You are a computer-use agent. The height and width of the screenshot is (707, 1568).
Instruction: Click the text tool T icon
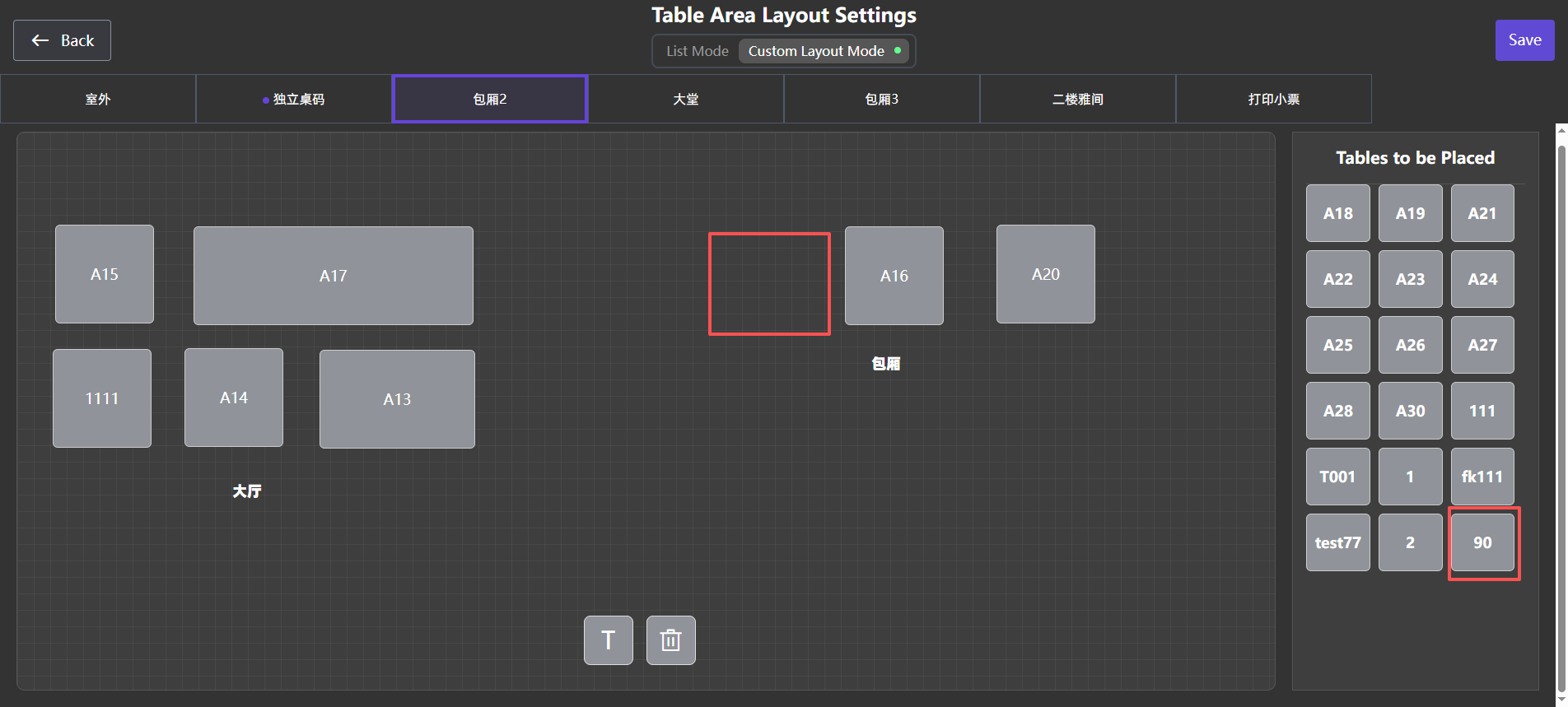608,640
